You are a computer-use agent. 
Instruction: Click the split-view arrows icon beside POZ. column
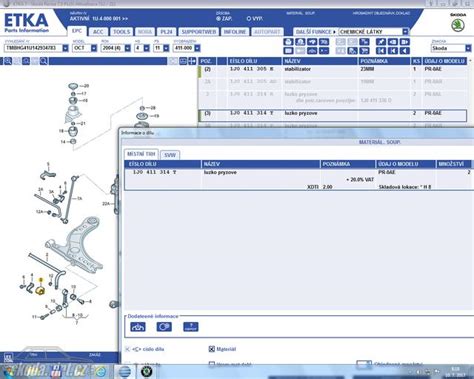coord(192,61)
